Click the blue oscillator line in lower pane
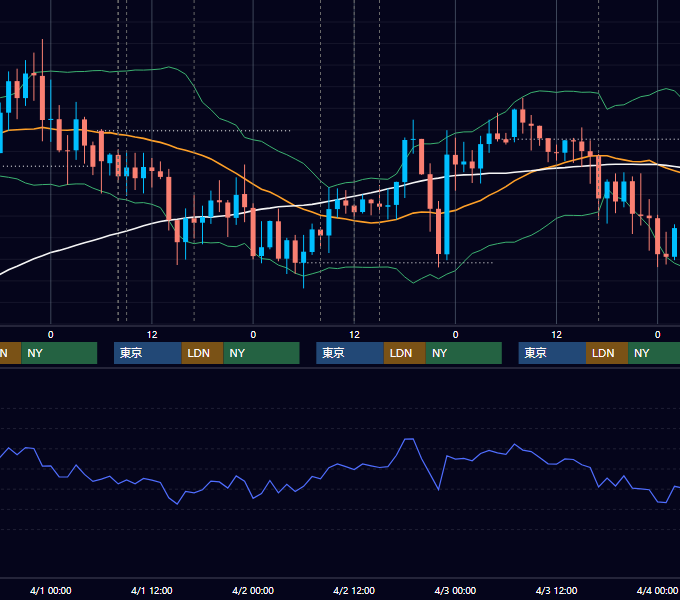This screenshot has width=680, height=600. coord(338,464)
